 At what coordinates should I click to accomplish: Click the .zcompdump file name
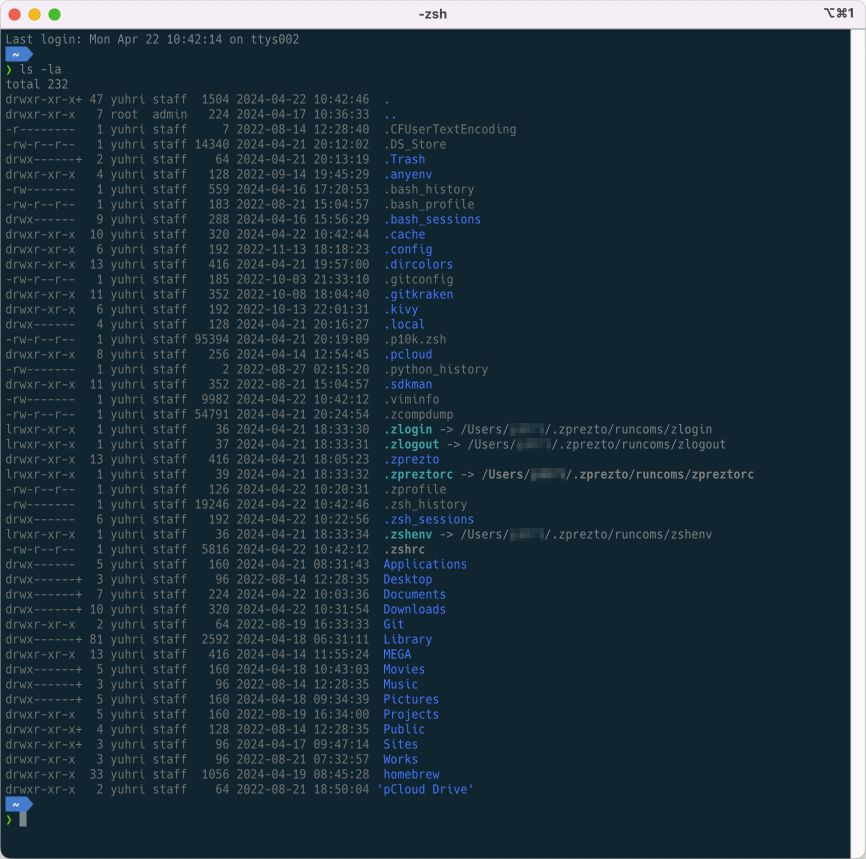point(419,414)
